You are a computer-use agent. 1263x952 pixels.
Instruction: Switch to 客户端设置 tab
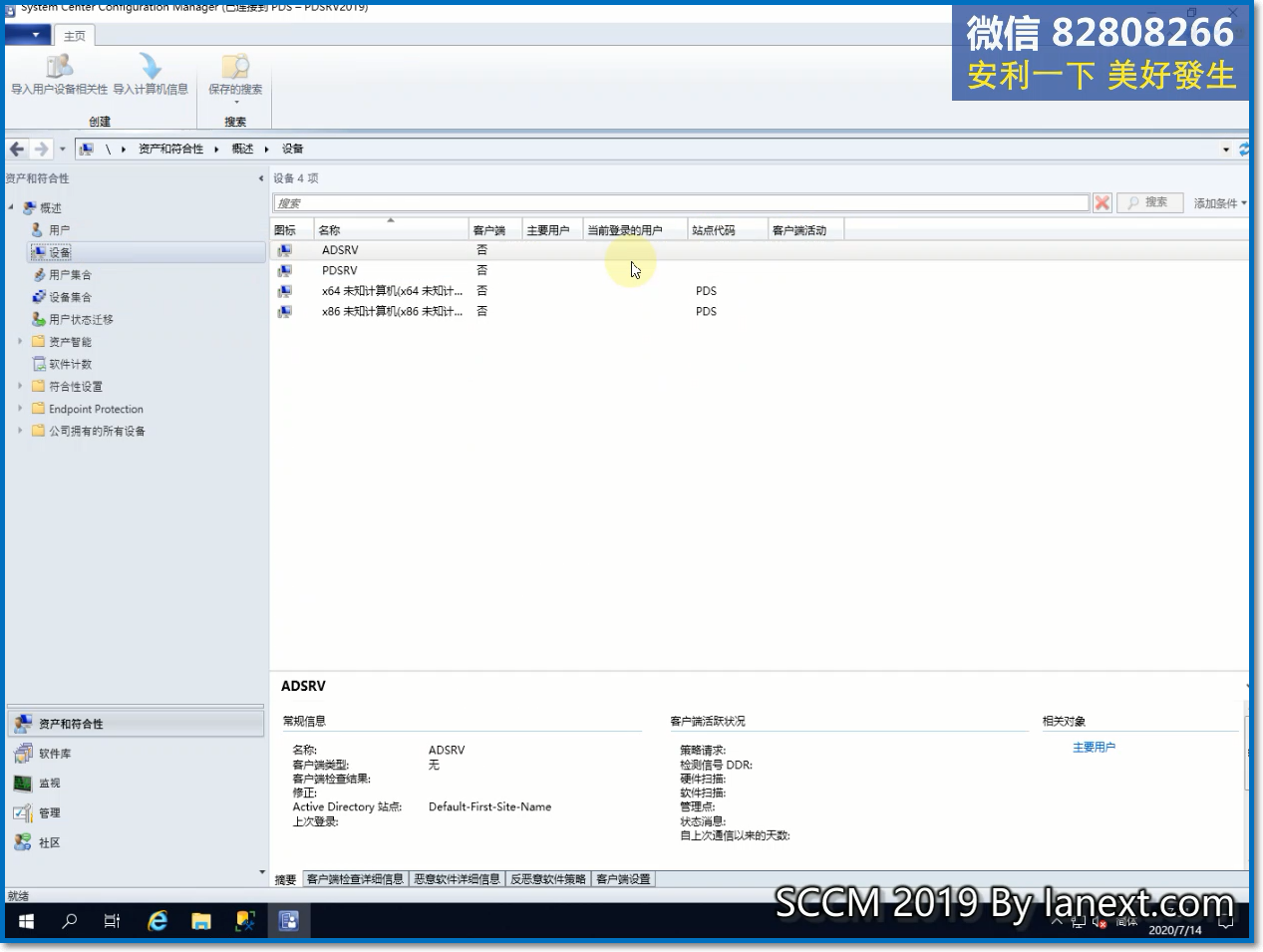pos(623,879)
